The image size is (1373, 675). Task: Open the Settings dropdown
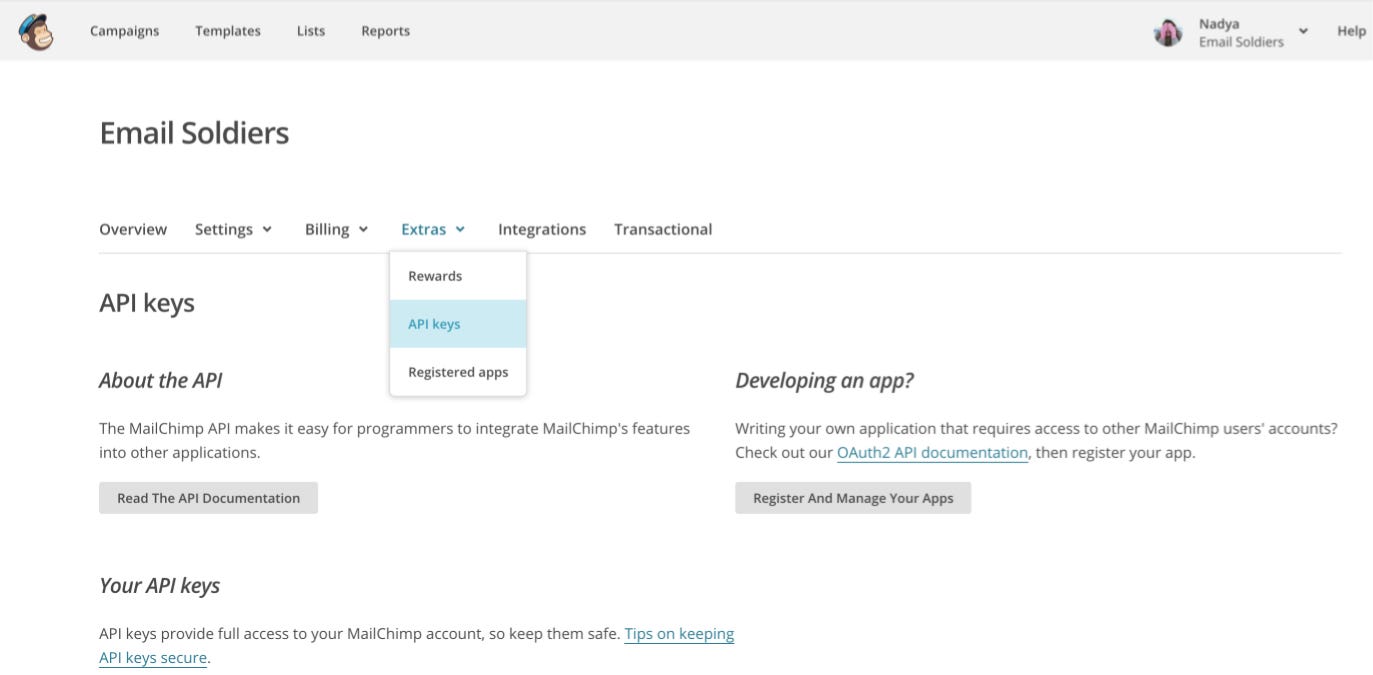coord(233,229)
